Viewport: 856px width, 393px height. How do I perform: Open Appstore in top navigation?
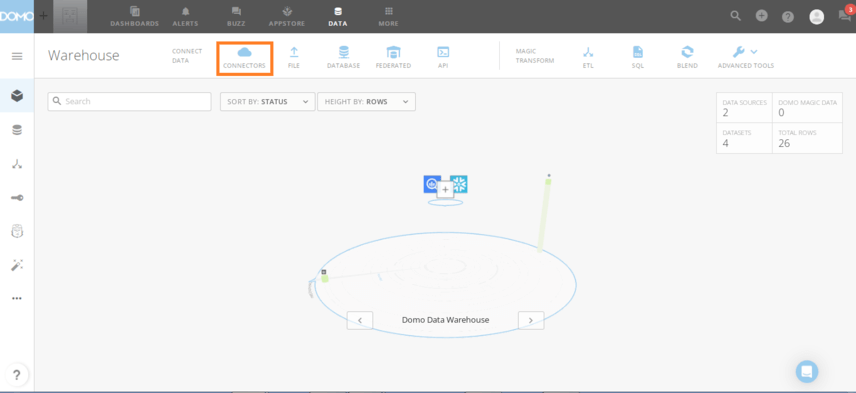pos(287,16)
